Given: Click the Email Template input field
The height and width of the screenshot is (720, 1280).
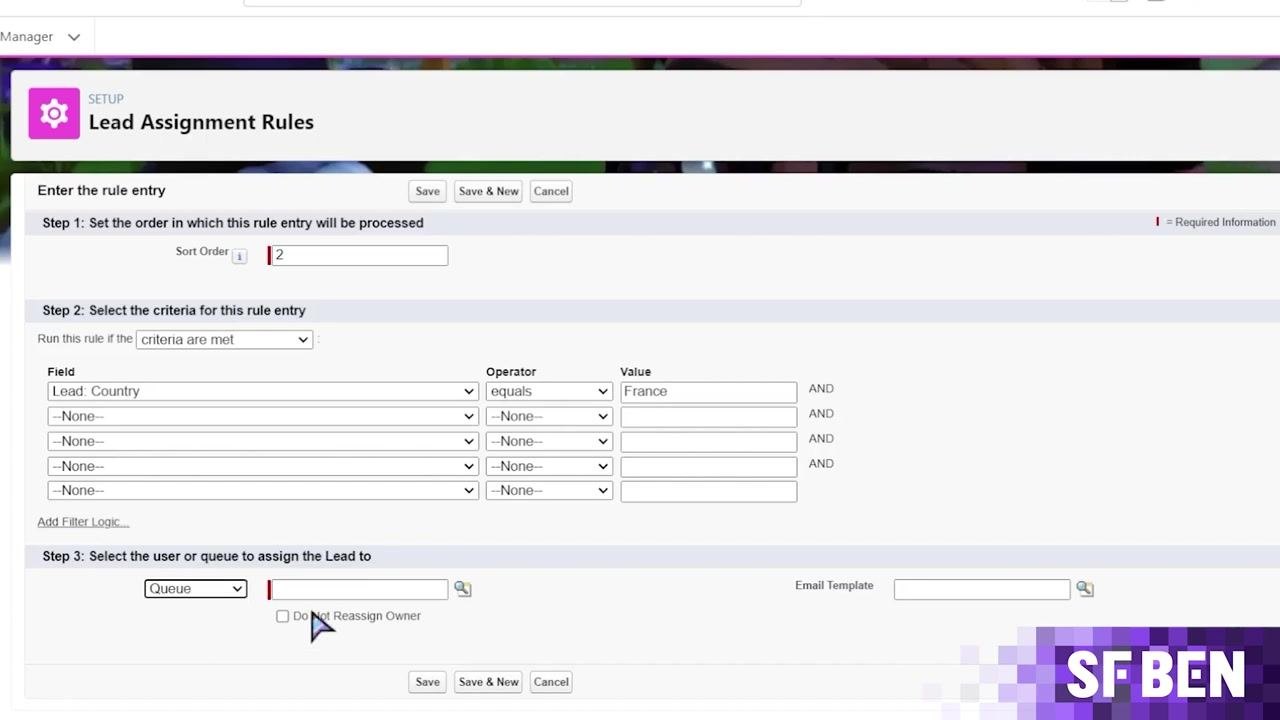Looking at the screenshot, I should 982,589.
